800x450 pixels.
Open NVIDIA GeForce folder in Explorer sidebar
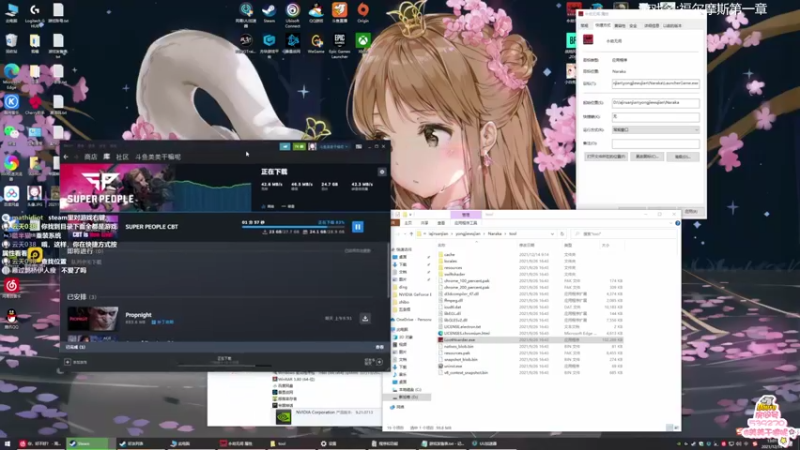[x=414, y=294]
